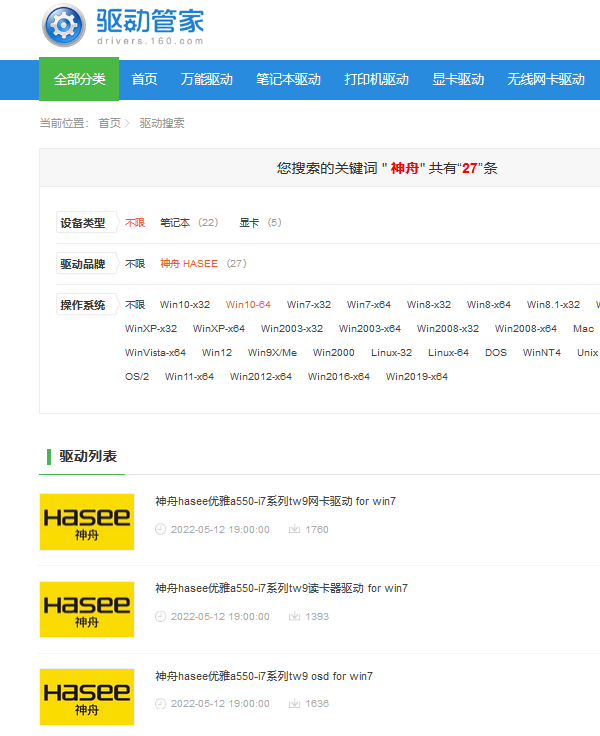Open 神舟hasee优雅a550-i7系列tw9网卡驱动 for win7
The image size is (600, 736).
[276, 501]
